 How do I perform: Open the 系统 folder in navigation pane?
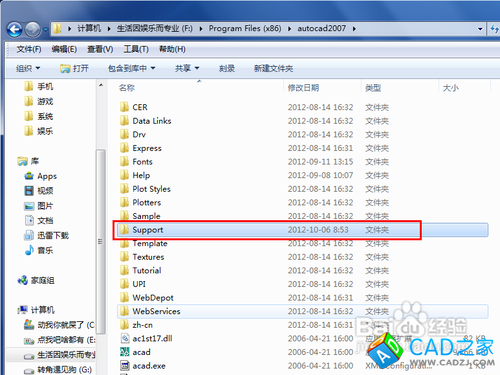(x=39, y=116)
